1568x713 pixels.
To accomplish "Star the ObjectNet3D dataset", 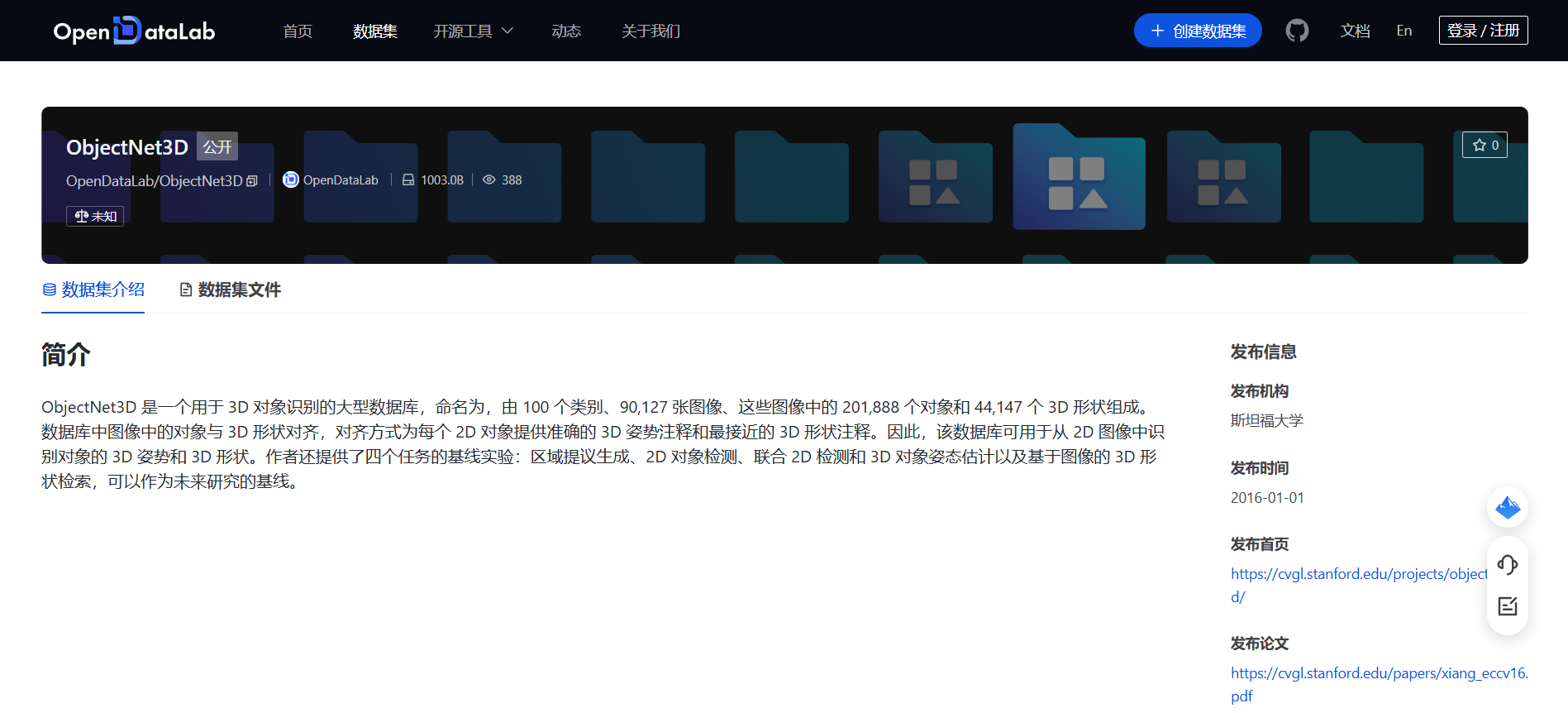I will coord(1485,145).
